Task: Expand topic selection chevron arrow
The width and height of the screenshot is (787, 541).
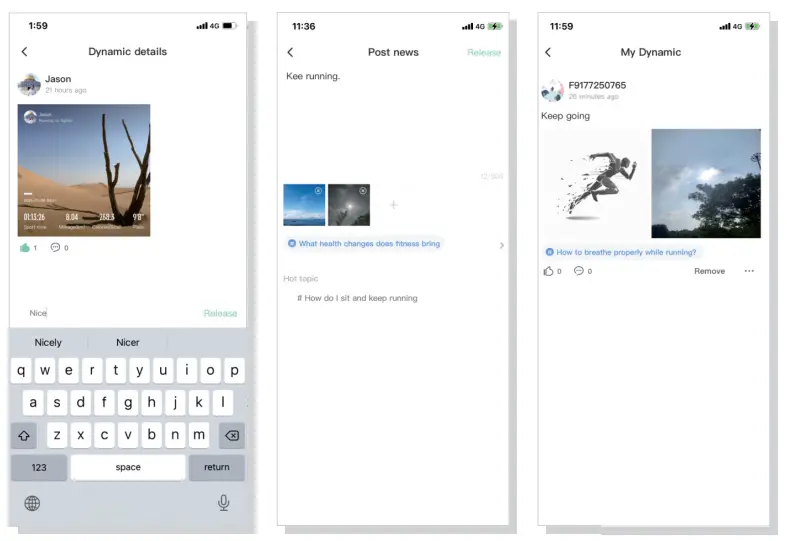Action: pyautogui.click(x=502, y=245)
